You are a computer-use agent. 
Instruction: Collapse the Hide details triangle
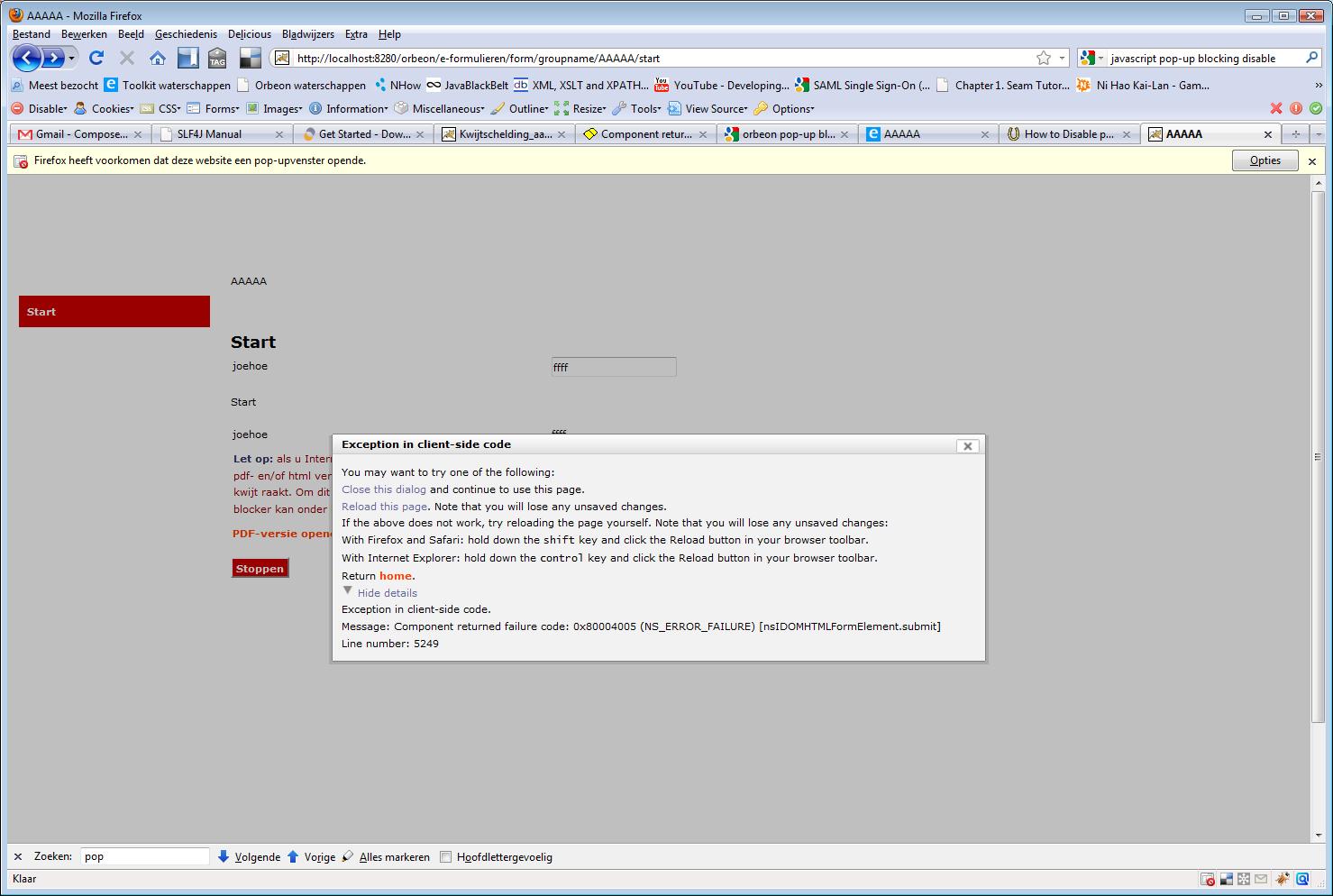(x=348, y=591)
